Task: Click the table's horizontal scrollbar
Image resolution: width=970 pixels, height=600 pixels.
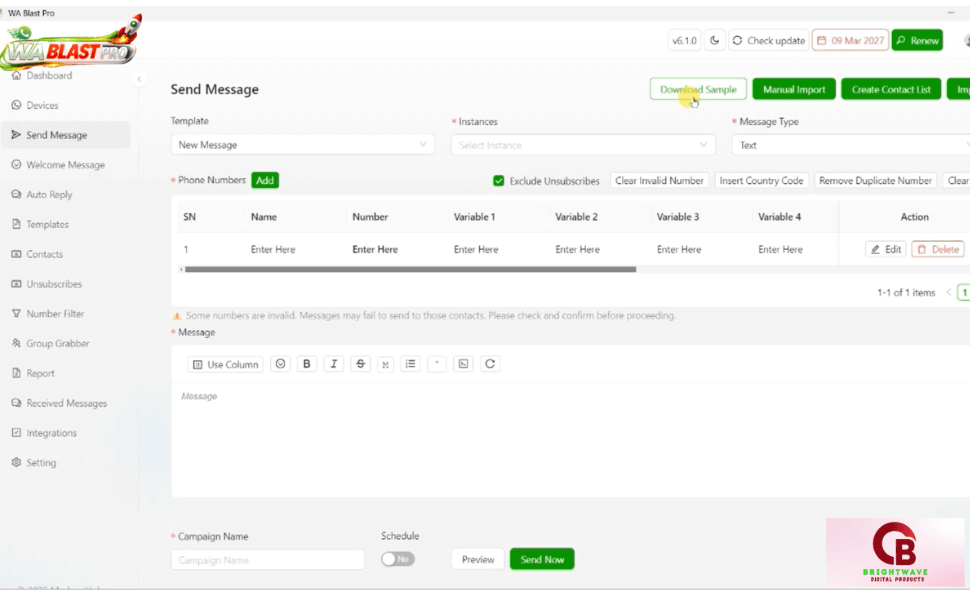Action: click(410, 269)
